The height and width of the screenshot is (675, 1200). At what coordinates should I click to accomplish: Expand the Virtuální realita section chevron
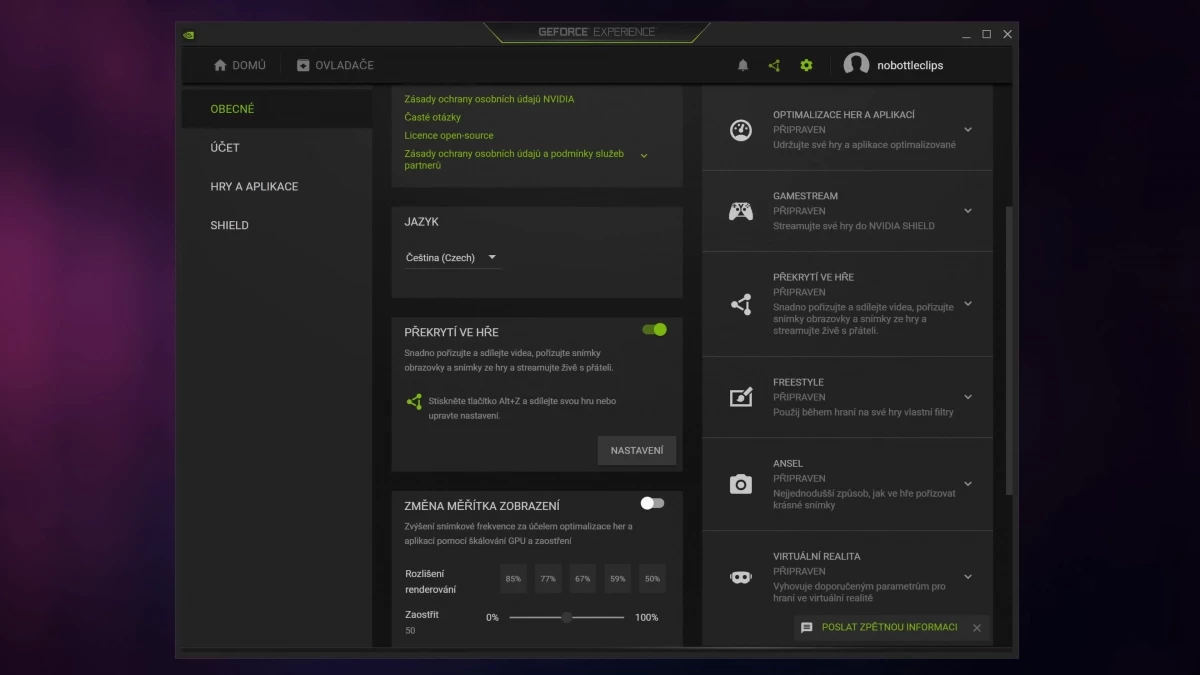coord(968,577)
